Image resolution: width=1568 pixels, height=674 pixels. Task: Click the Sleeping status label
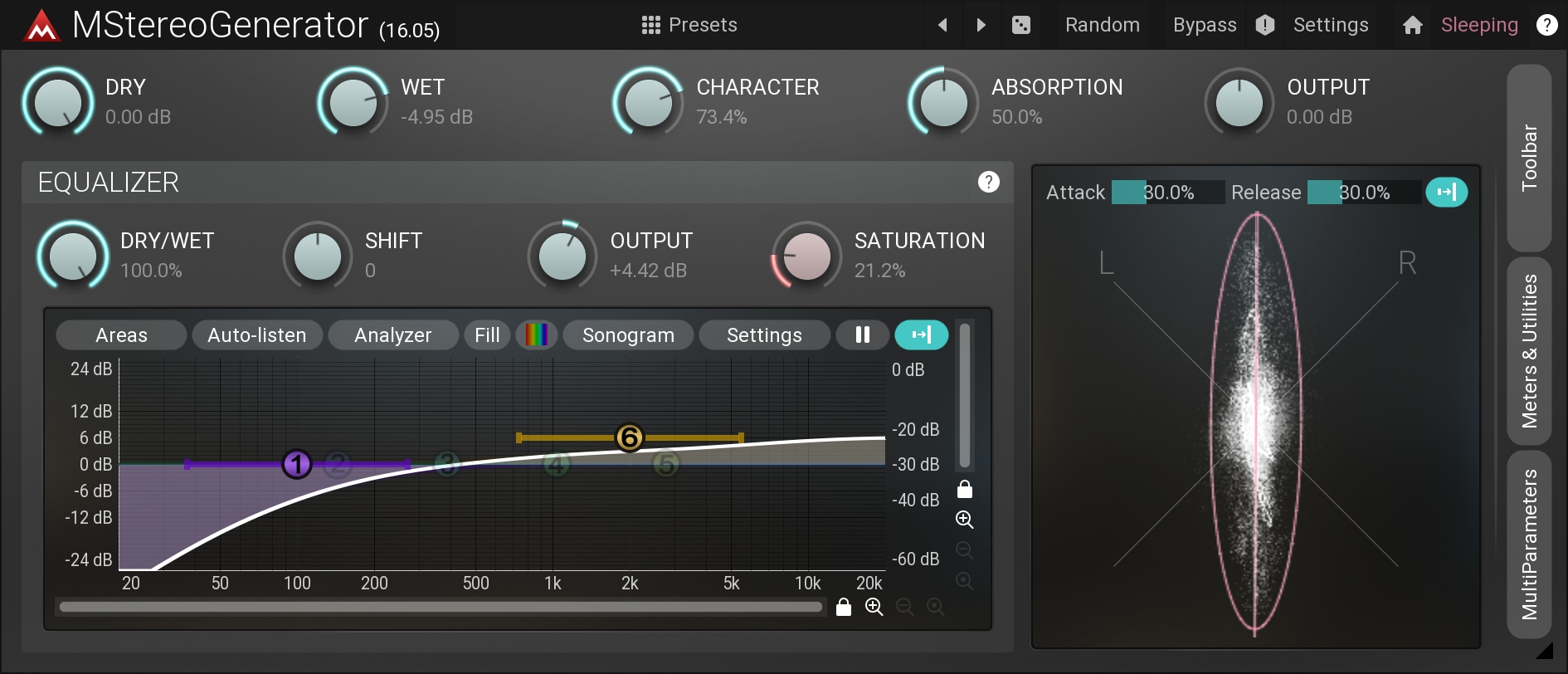point(1479,25)
